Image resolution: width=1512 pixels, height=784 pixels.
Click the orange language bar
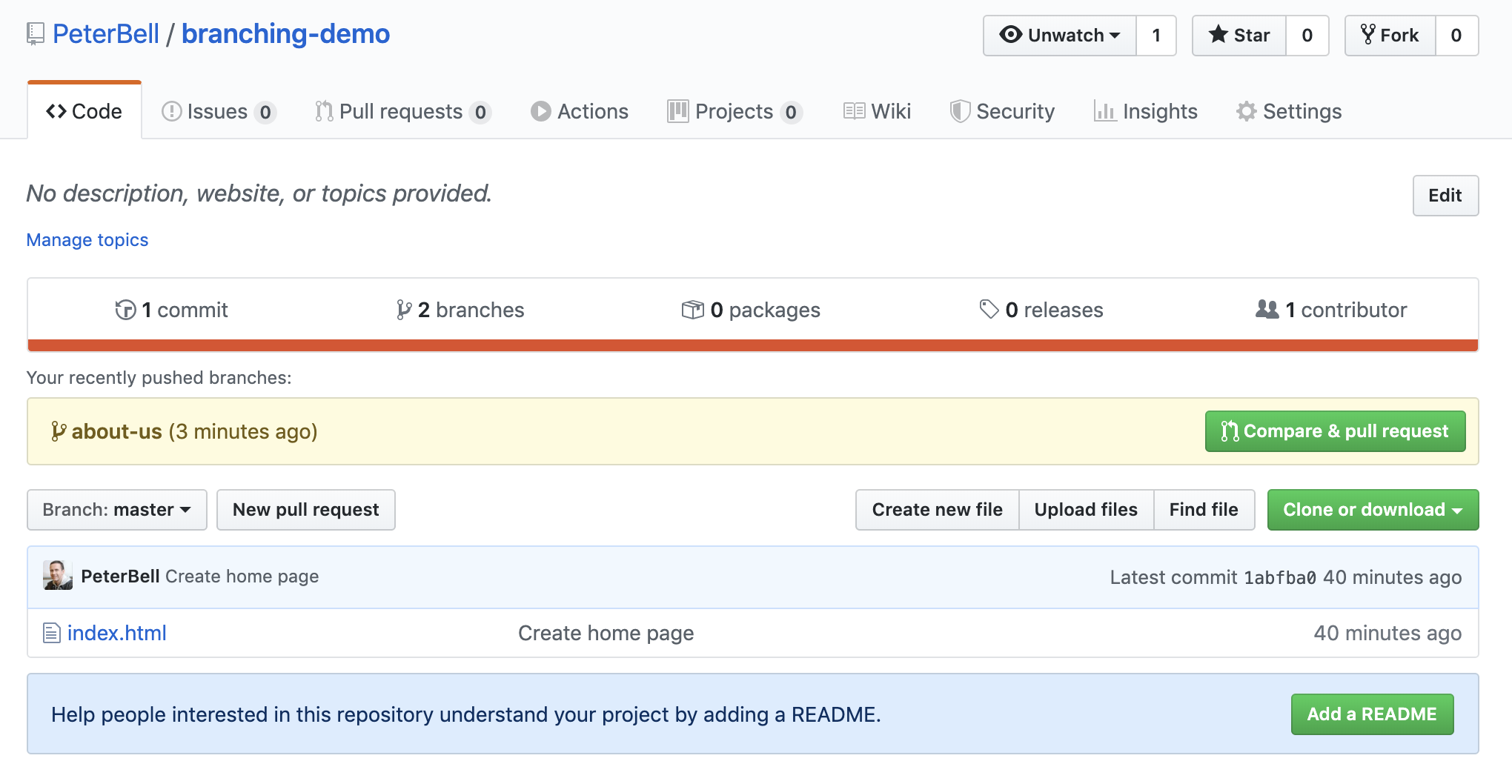click(x=753, y=345)
